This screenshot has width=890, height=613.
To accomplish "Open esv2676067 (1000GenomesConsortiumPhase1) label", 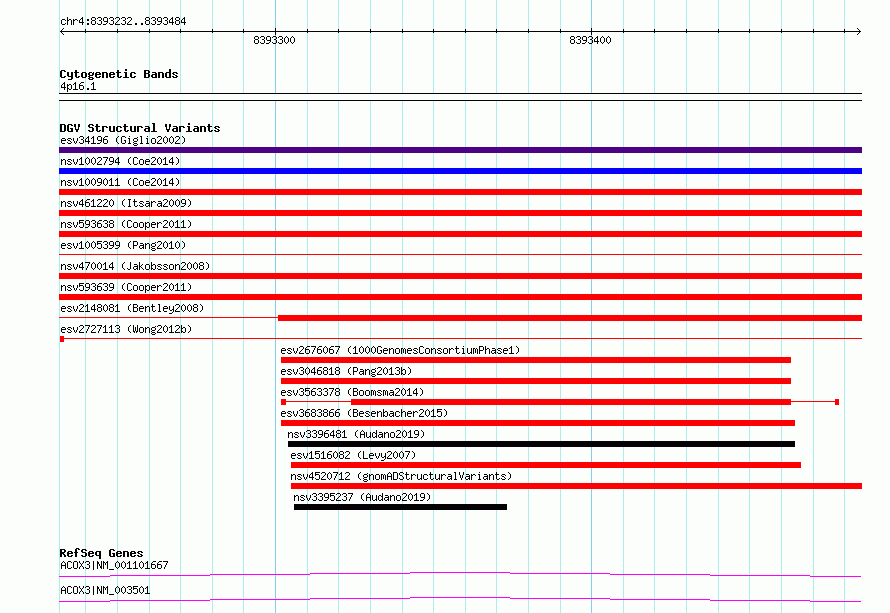I will coord(400,350).
